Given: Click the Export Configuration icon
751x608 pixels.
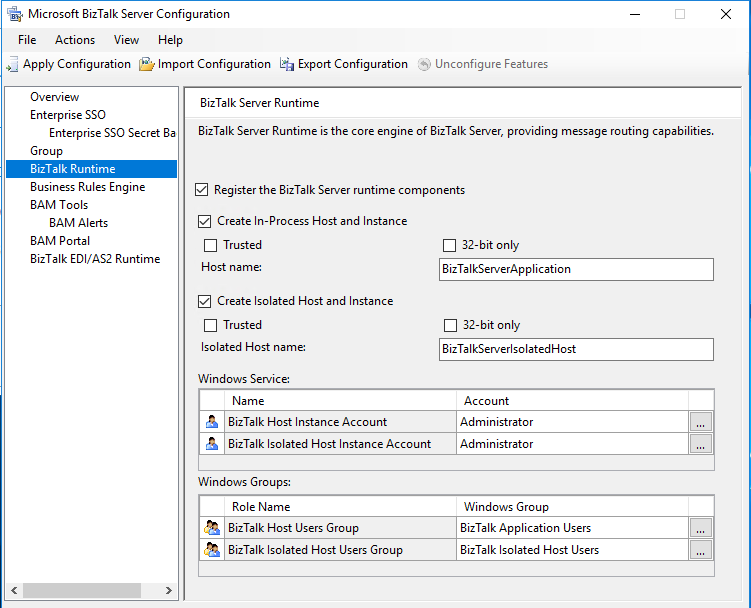Looking at the screenshot, I should tap(287, 64).
